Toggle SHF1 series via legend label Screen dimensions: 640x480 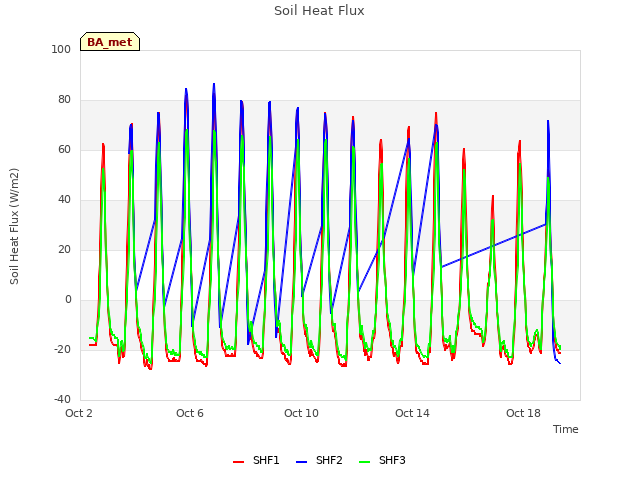pyautogui.click(x=266, y=460)
